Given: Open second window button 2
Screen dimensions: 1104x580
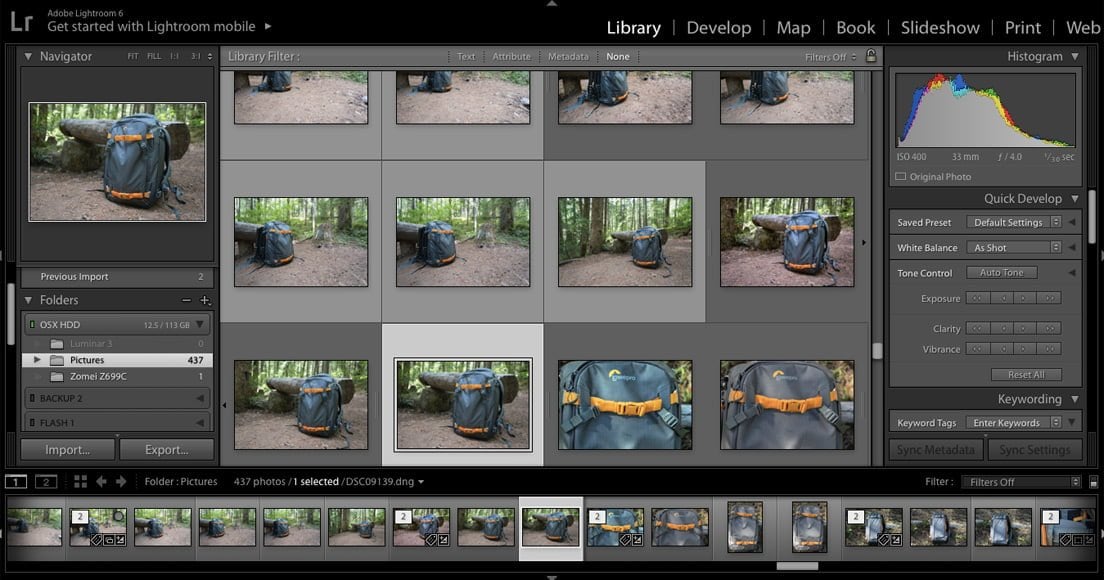Looking at the screenshot, I should click(x=46, y=481).
